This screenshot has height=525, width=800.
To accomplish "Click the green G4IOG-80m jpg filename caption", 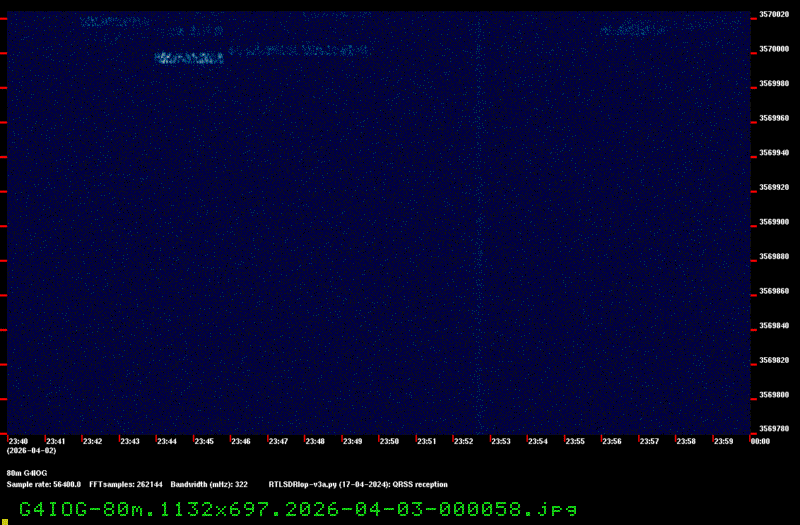I will click(298, 509).
